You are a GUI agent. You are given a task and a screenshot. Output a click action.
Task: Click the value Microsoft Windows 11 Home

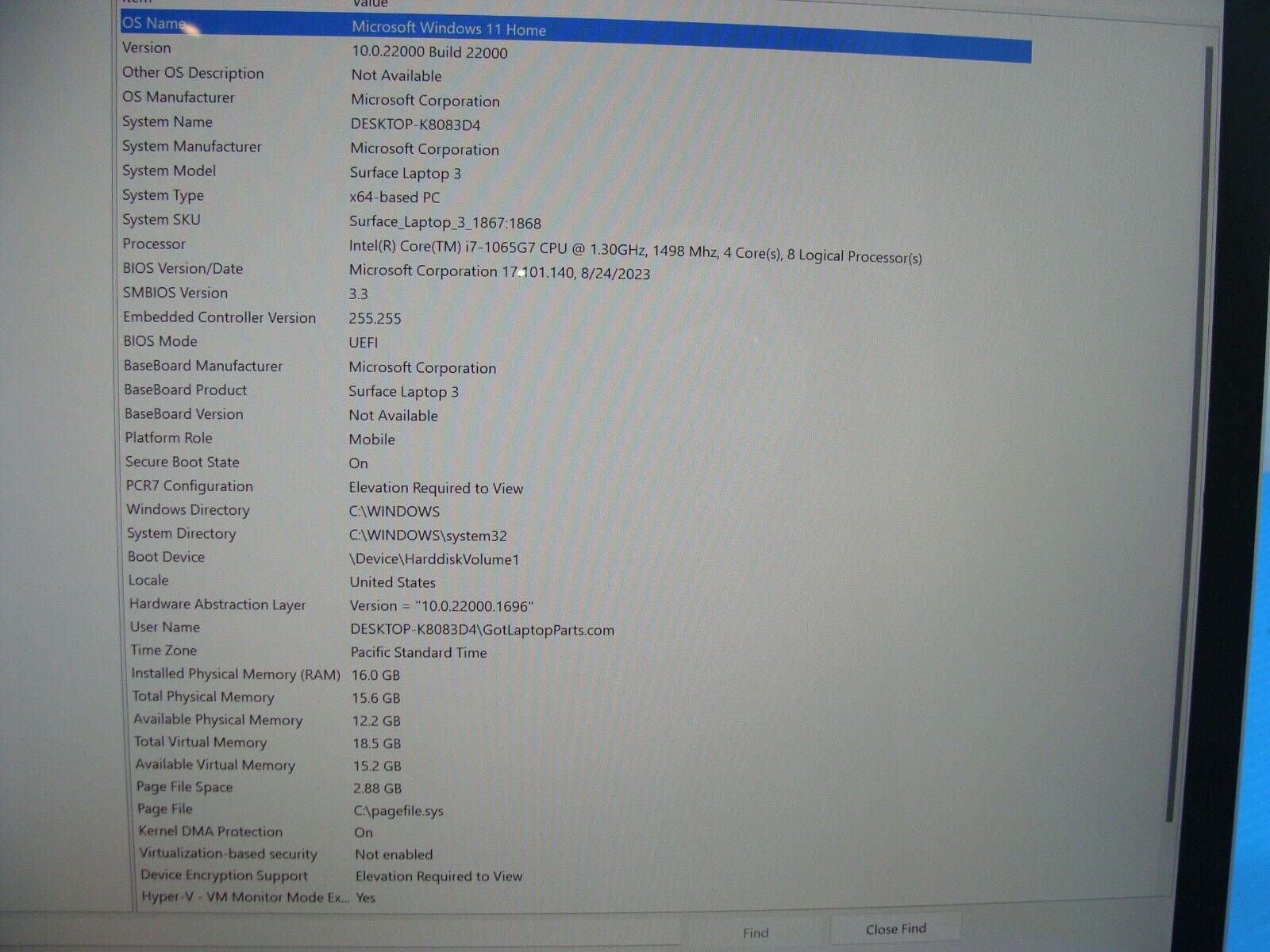coord(448,29)
